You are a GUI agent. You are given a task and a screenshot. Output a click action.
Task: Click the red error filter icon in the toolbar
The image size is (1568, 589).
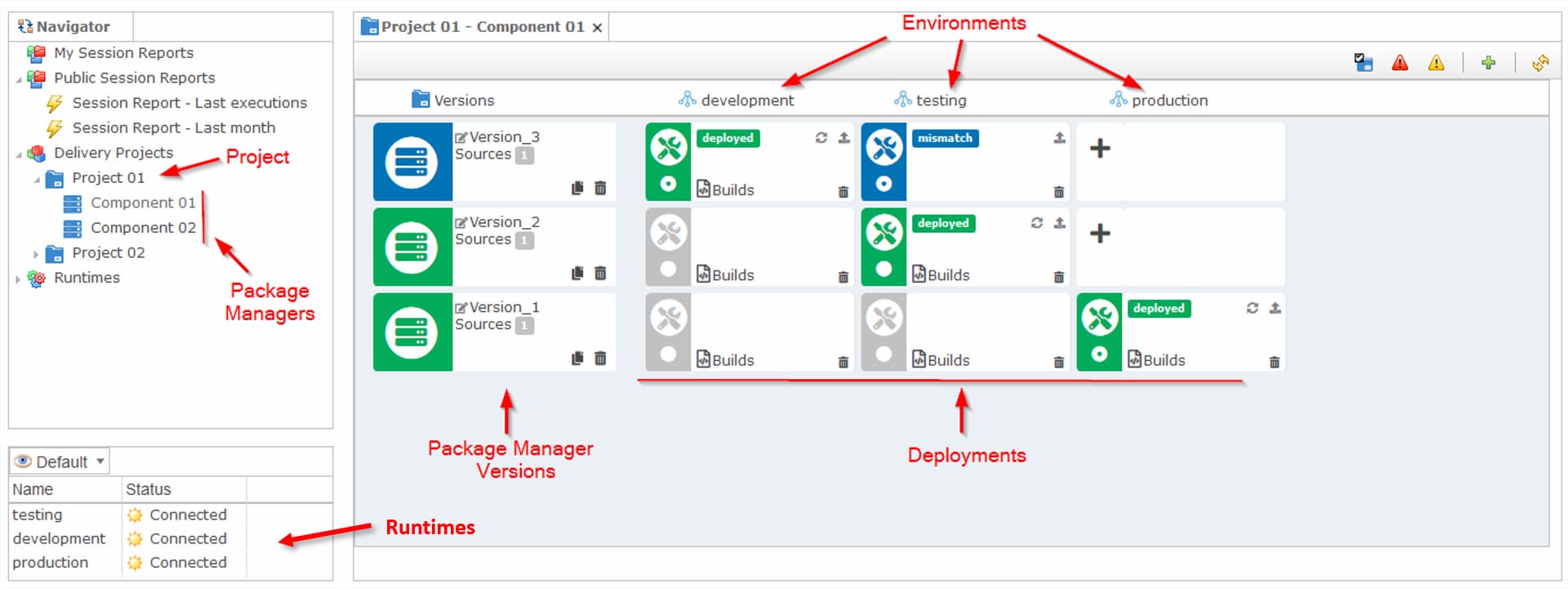1400,63
